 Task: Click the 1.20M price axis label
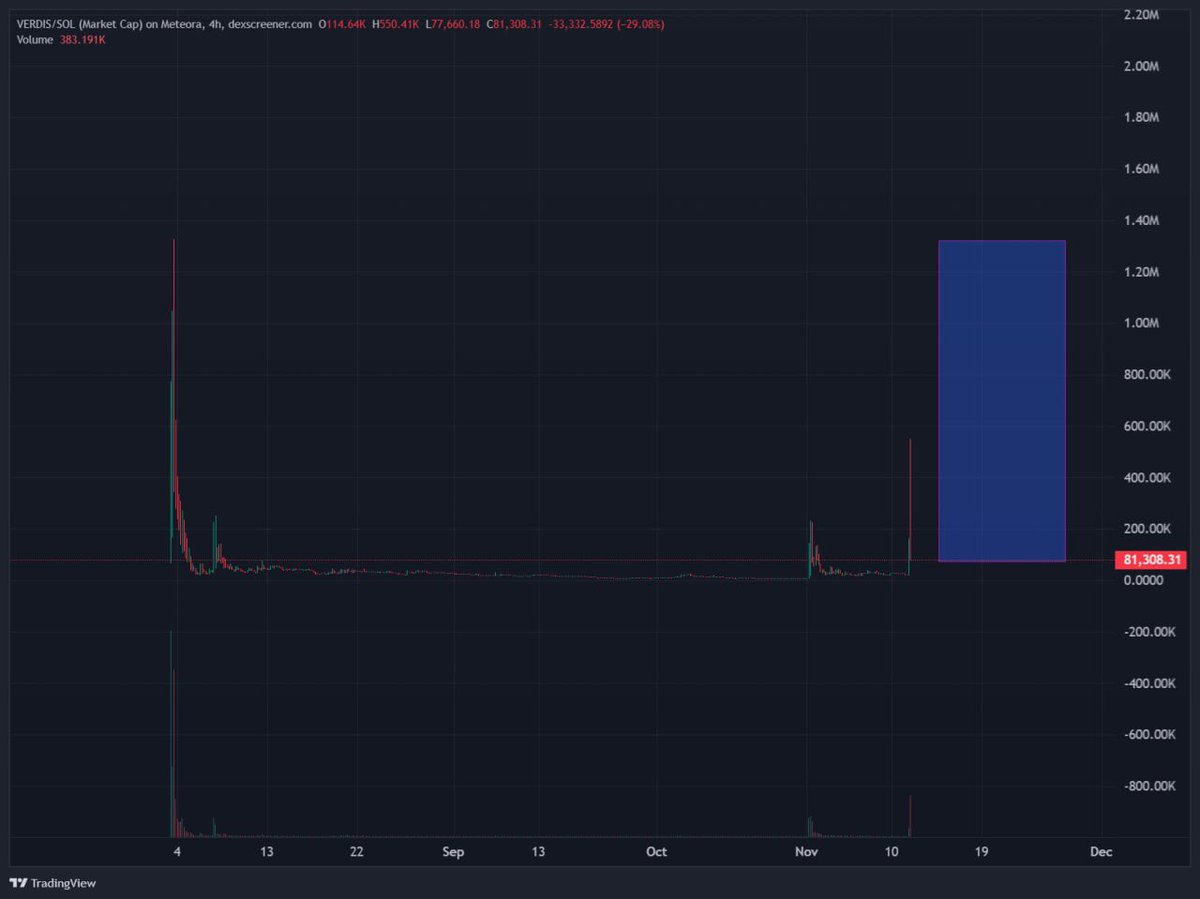coord(1140,272)
